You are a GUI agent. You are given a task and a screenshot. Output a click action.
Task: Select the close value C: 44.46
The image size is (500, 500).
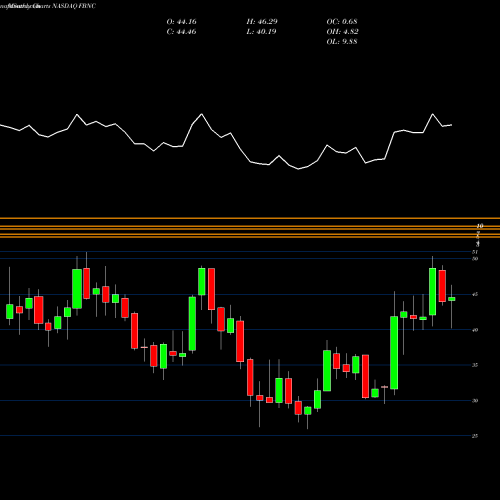click(181, 32)
